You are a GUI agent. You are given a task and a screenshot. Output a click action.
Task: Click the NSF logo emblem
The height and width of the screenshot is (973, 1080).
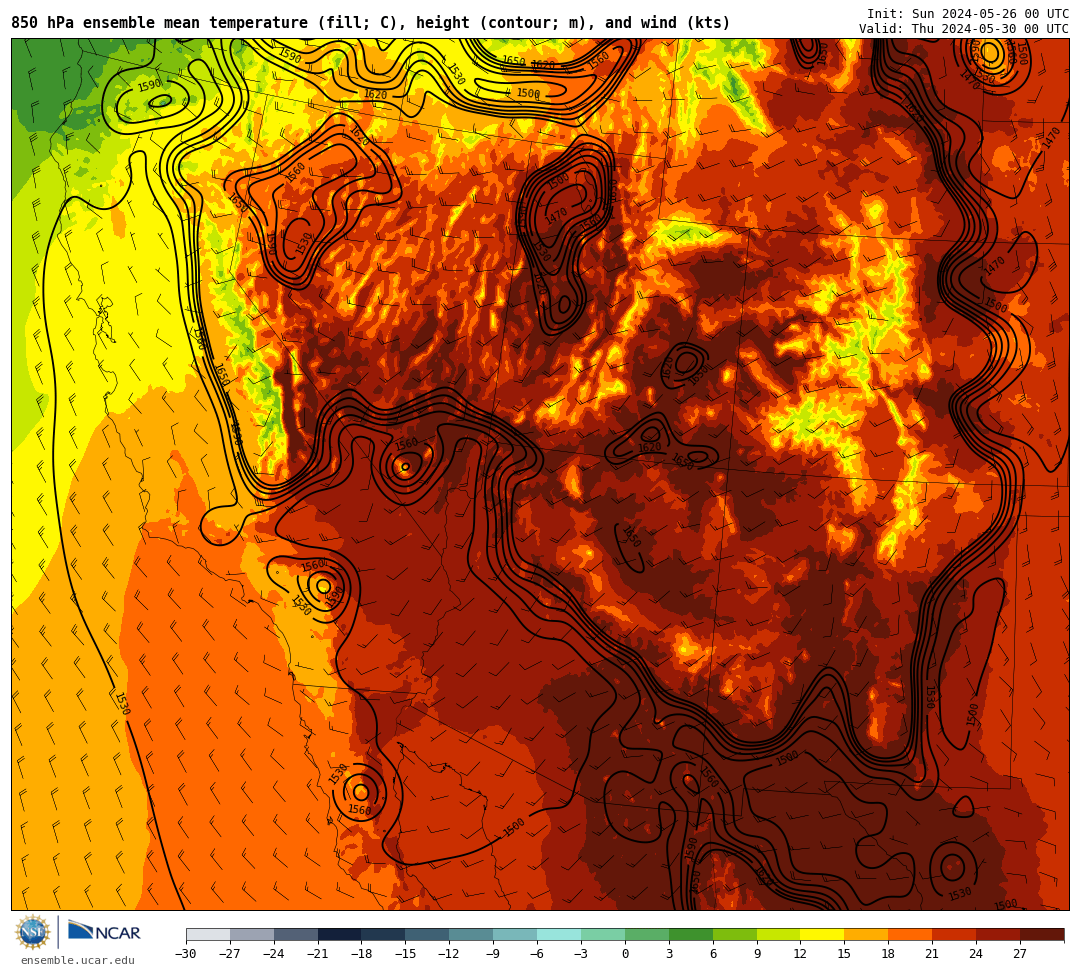(33, 932)
